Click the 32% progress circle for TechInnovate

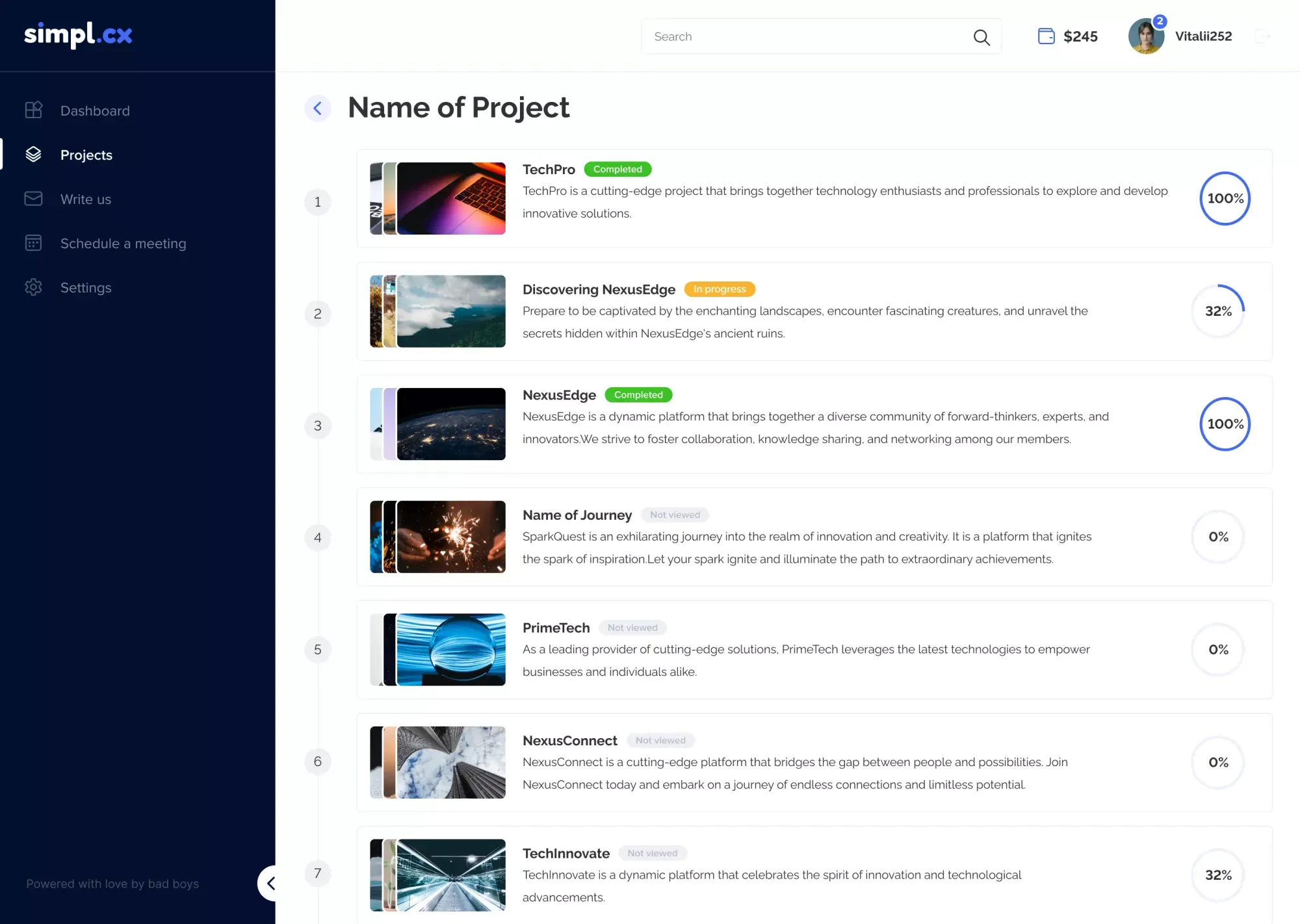click(1218, 875)
